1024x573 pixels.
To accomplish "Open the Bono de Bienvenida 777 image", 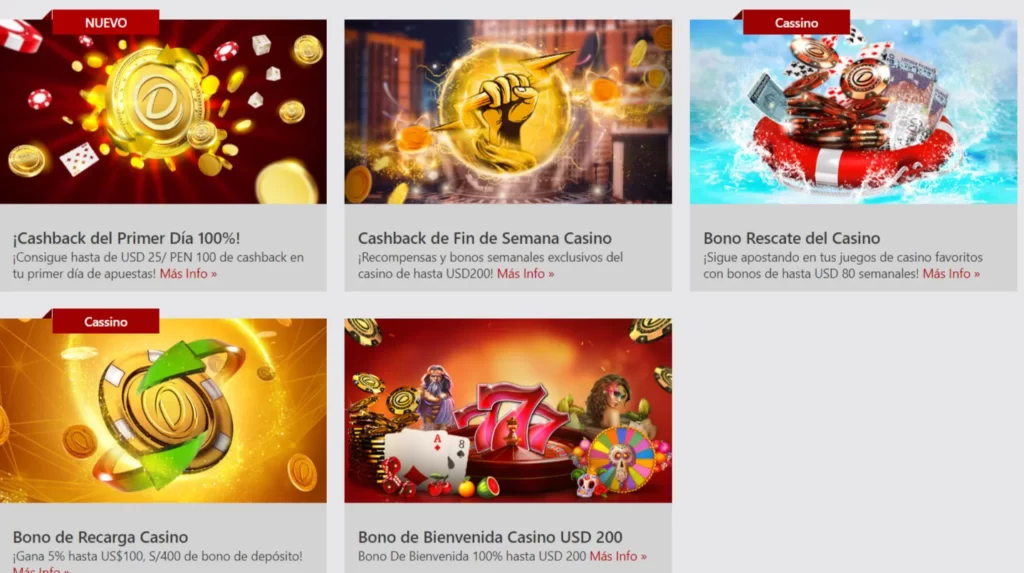I will 508,410.
